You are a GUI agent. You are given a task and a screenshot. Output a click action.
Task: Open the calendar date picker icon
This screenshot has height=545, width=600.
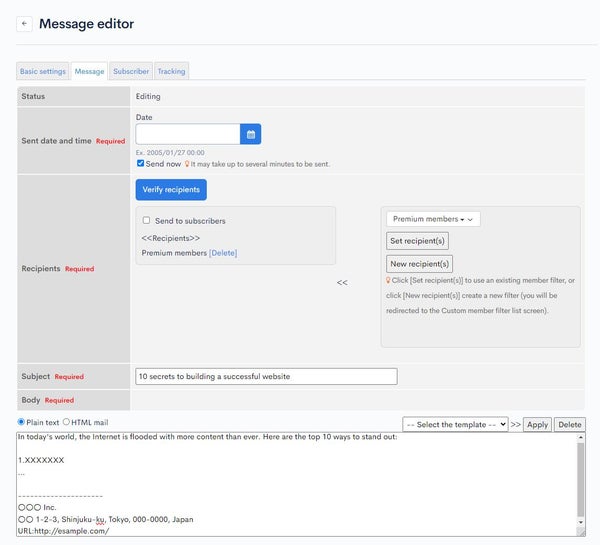click(x=251, y=134)
